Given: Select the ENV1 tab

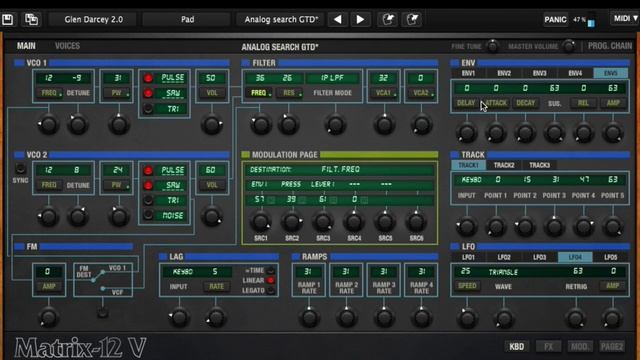Looking at the screenshot, I should point(468,73).
